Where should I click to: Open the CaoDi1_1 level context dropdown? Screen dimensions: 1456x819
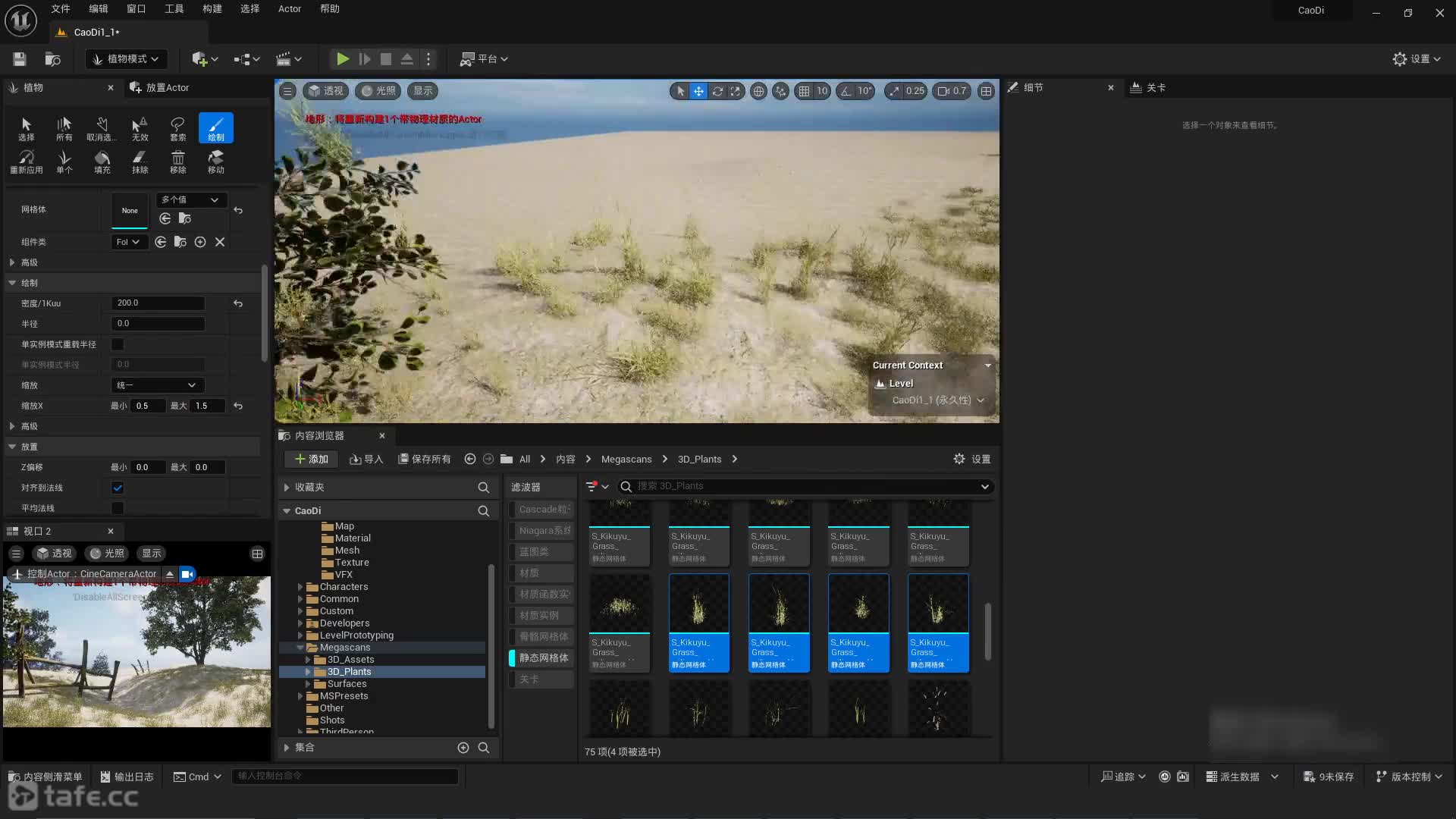938,400
